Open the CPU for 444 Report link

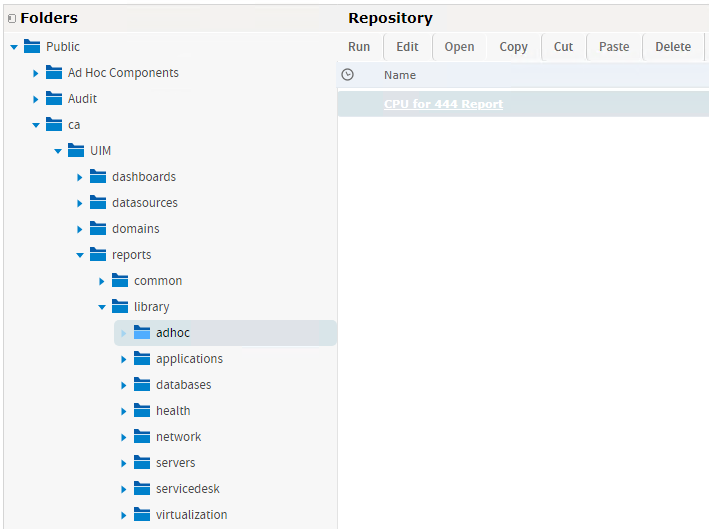(x=443, y=104)
